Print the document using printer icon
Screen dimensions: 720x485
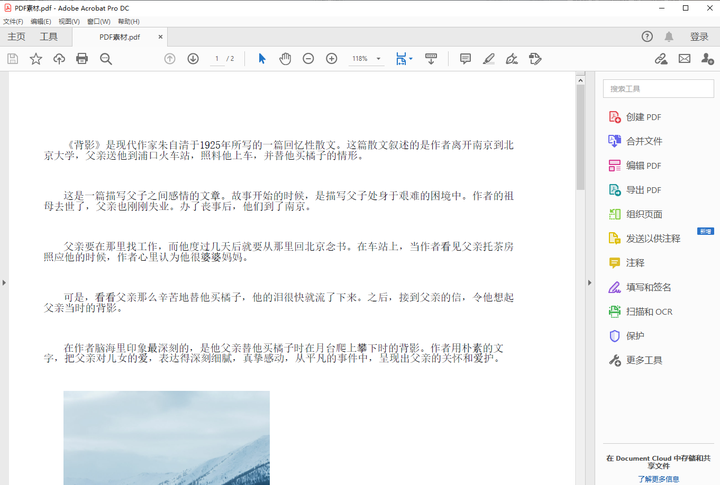click(x=82, y=59)
